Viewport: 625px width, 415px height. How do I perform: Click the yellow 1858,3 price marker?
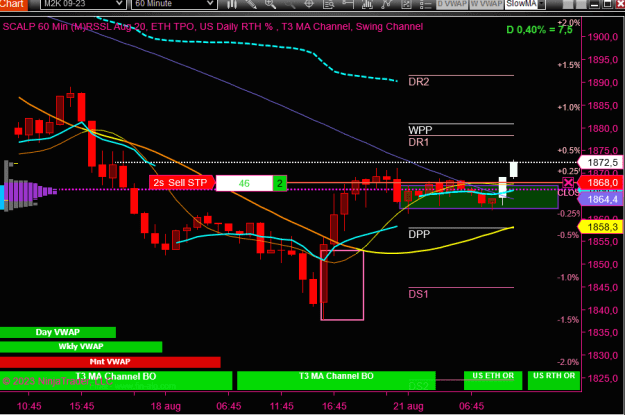pos(600,227)
